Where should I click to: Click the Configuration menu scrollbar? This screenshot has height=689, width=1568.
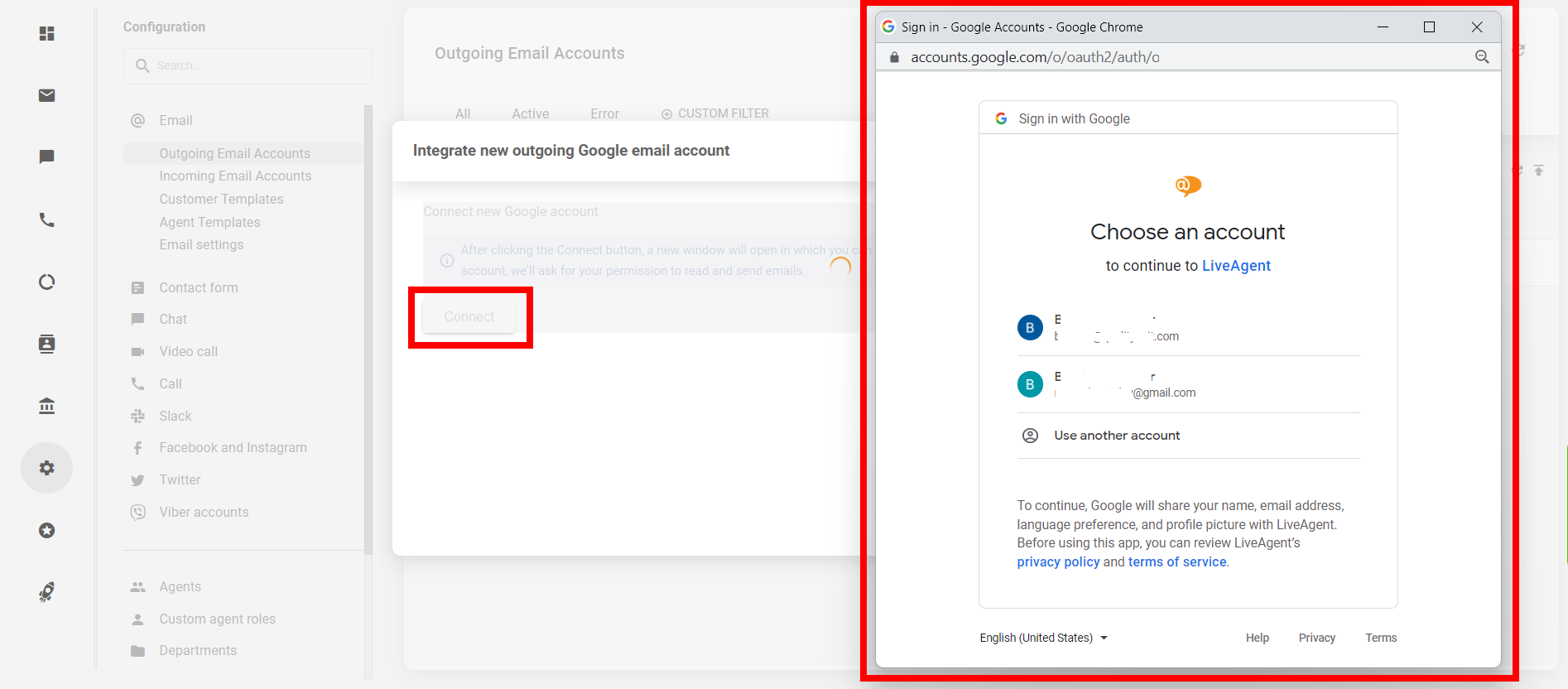[x=368, y=329]
